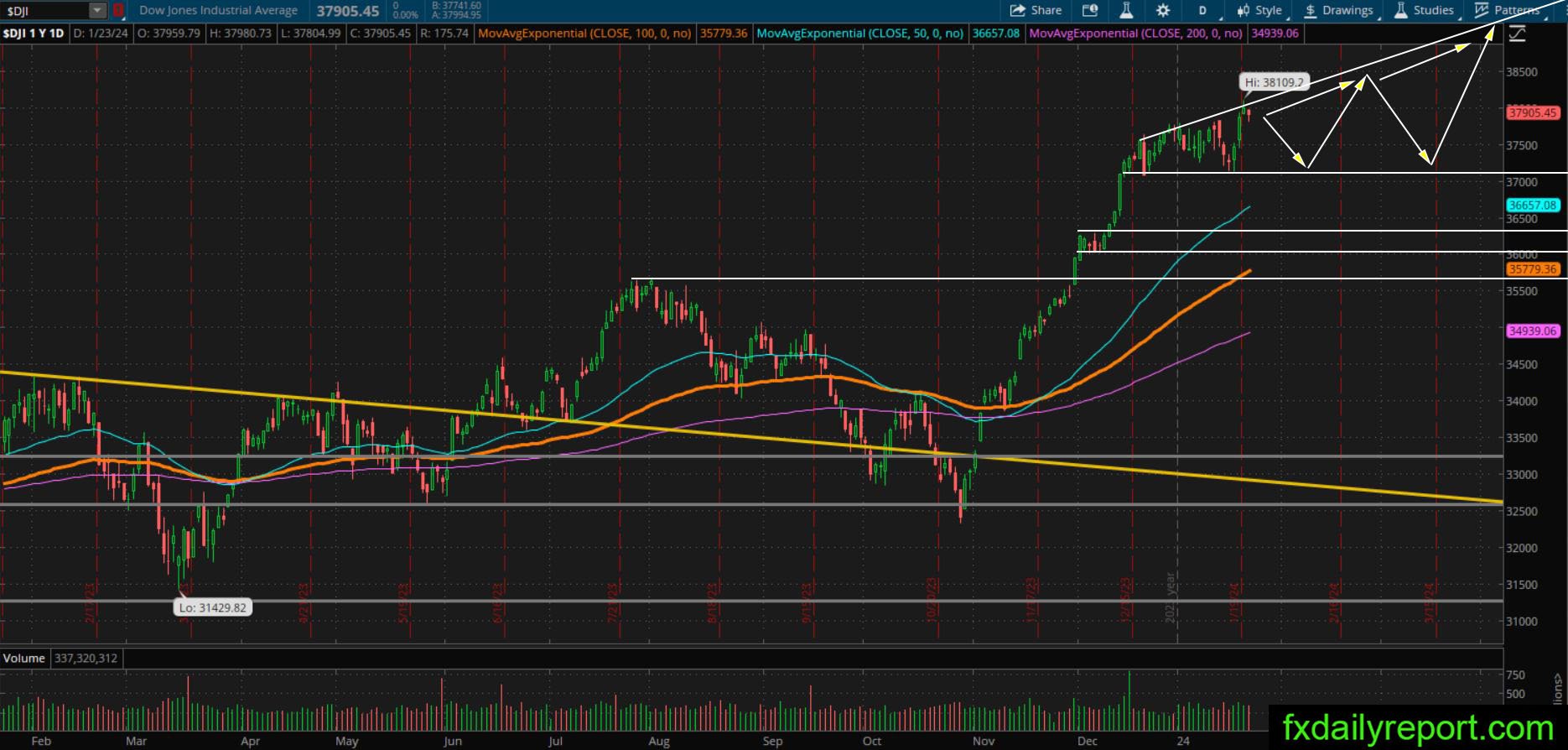Image resolution: width=1568 pixels, height=750 pixels.
Task: Click the magenta EMA value 34939.06 in header
Action: click(x=1275, y=34)
